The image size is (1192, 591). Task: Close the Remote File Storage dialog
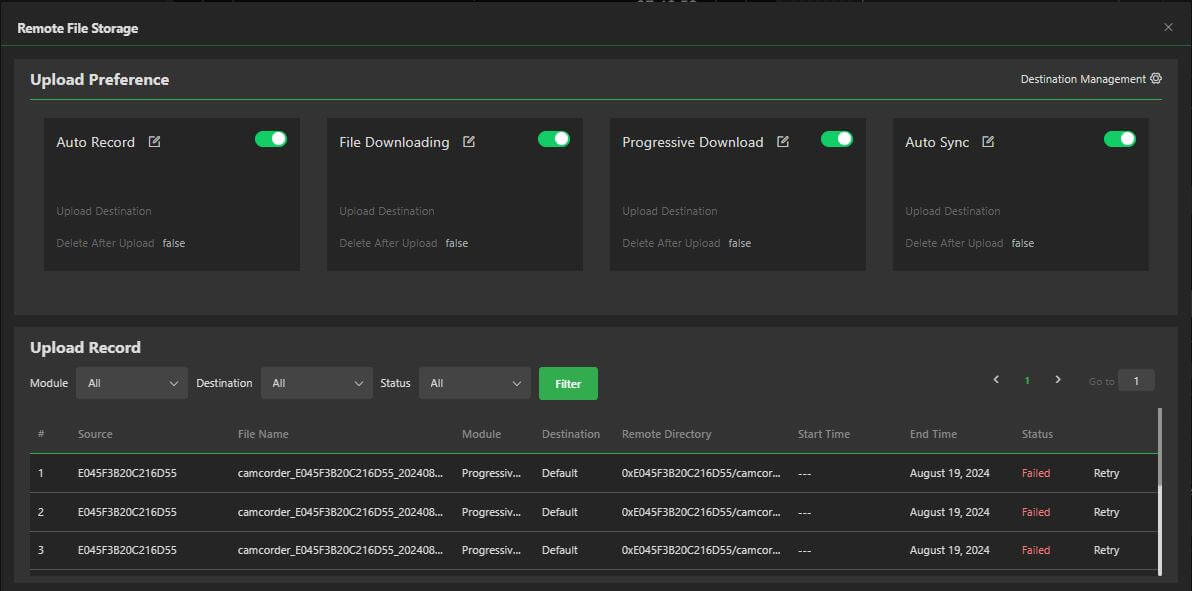tap(1167, 27)
